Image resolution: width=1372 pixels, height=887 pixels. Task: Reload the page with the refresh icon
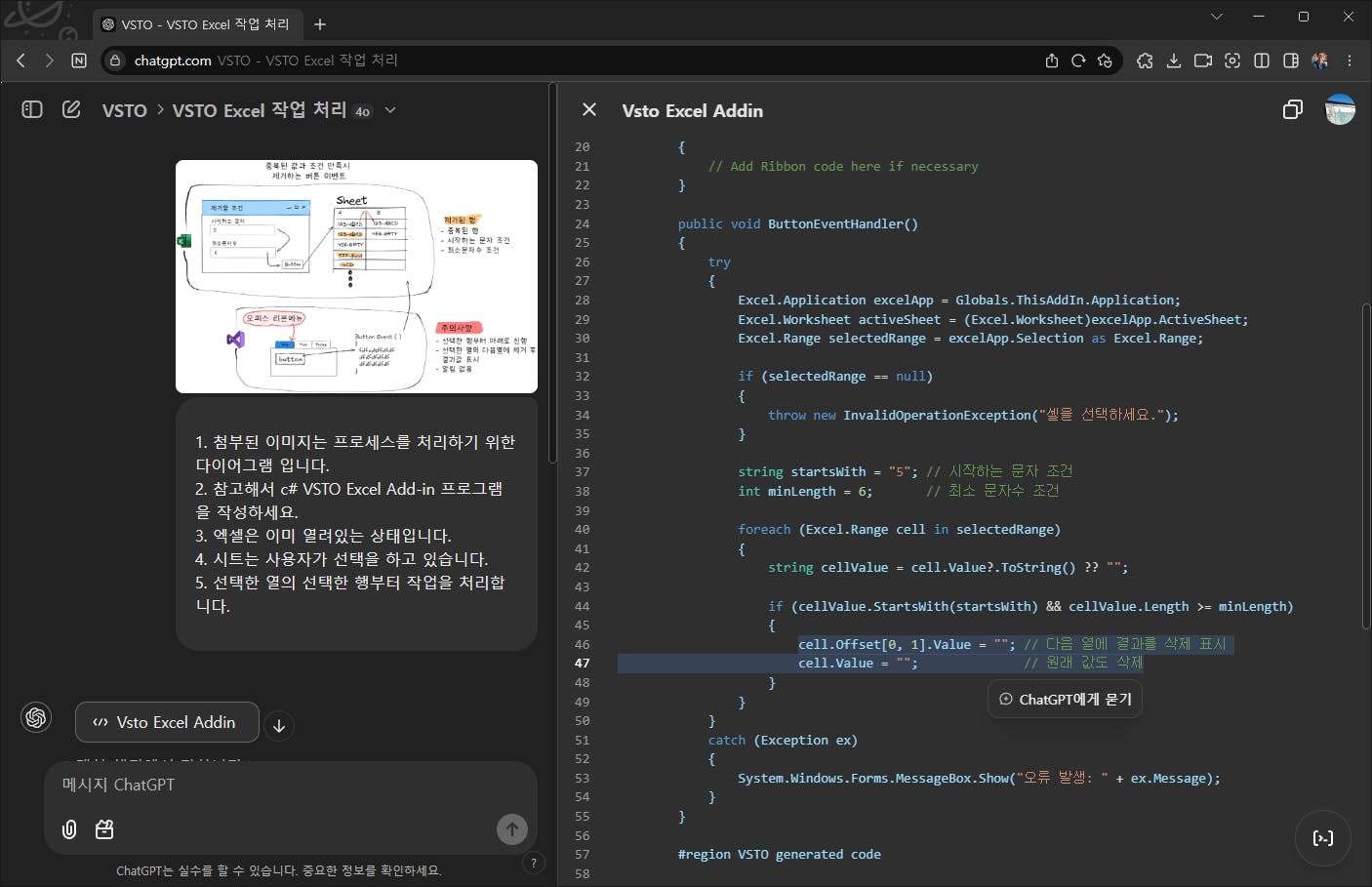pyautogui.click(x=1078, y=60)
